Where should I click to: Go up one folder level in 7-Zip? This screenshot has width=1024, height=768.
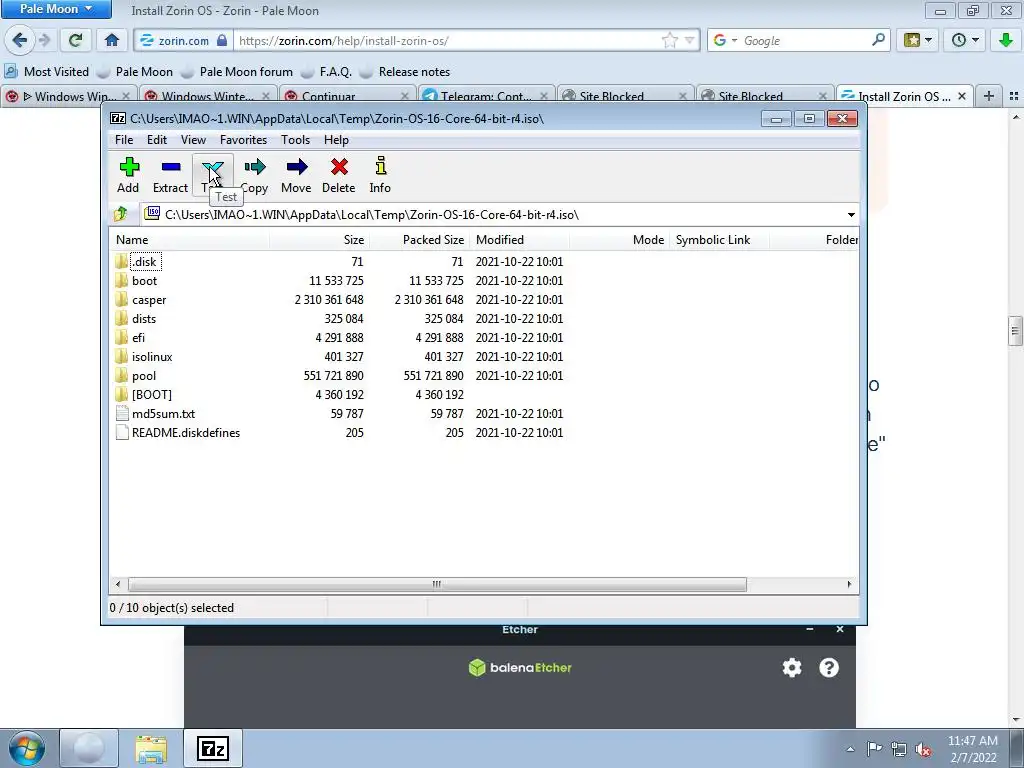coord(121,214)
